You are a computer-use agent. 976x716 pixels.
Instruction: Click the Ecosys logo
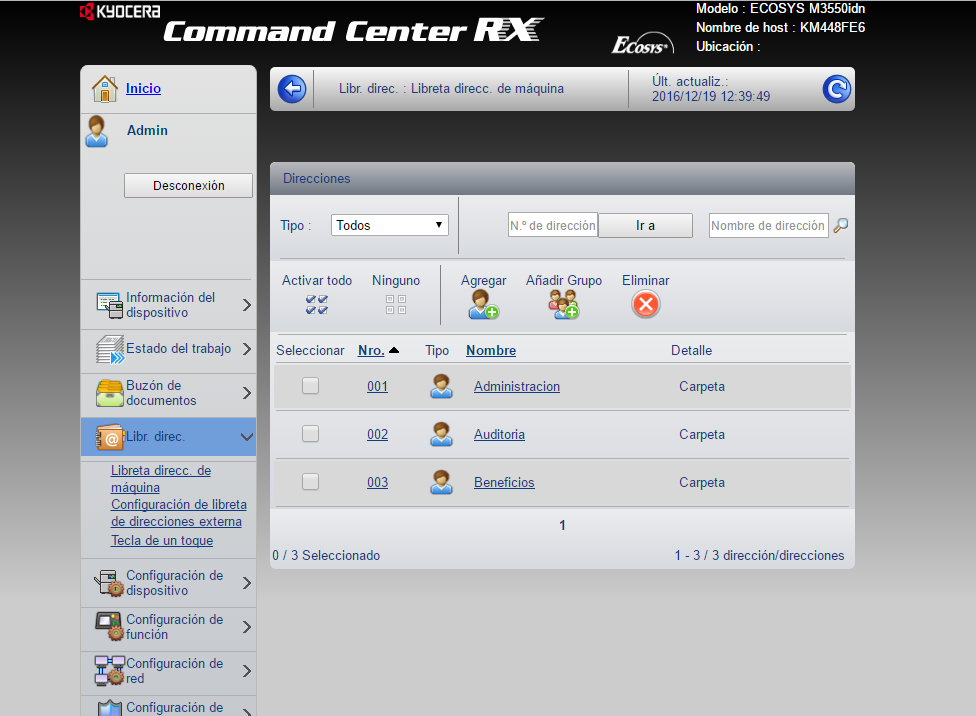tap(642, 44)
